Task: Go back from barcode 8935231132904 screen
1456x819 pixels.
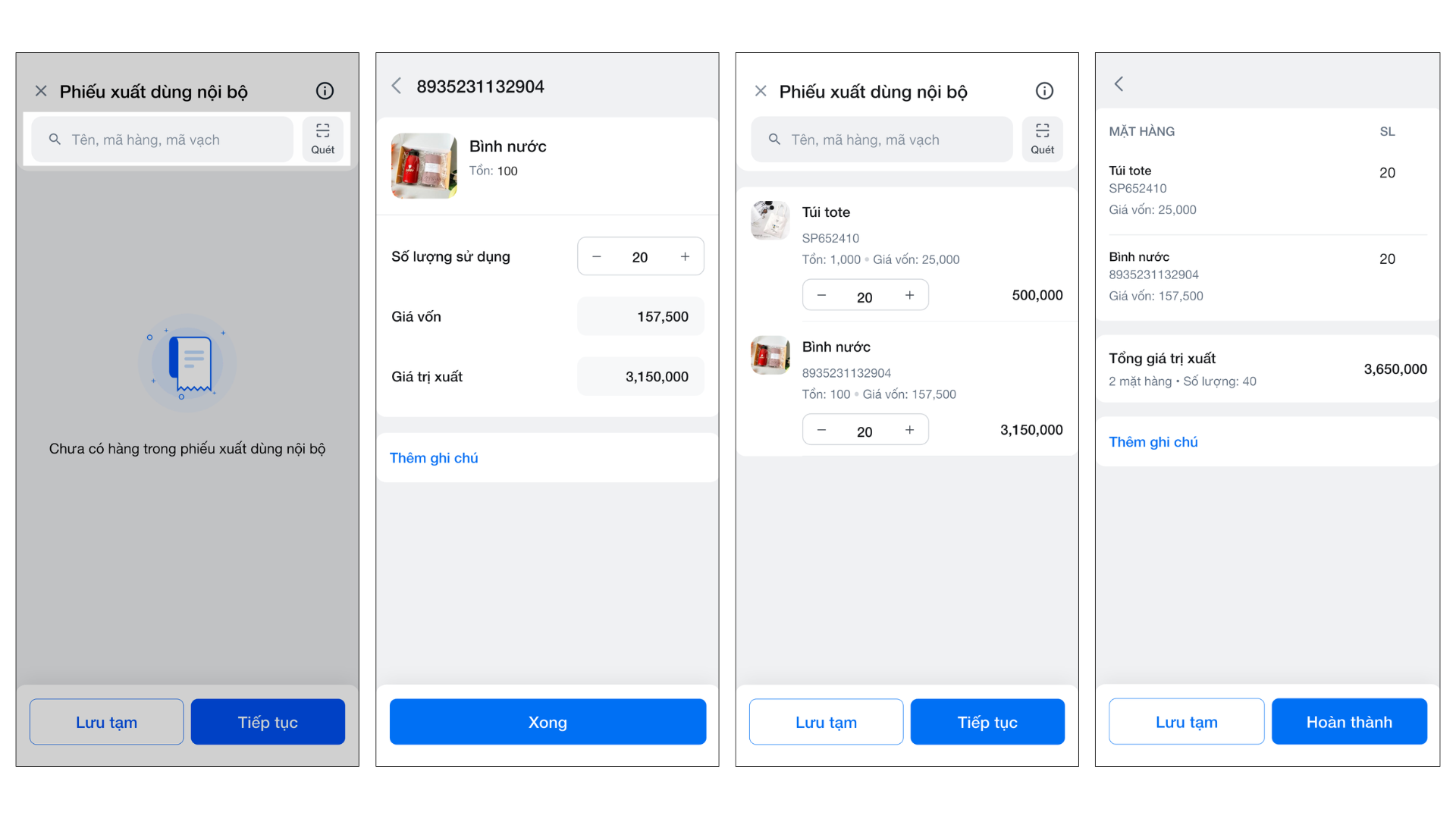Action: click(x=397, y=86)
